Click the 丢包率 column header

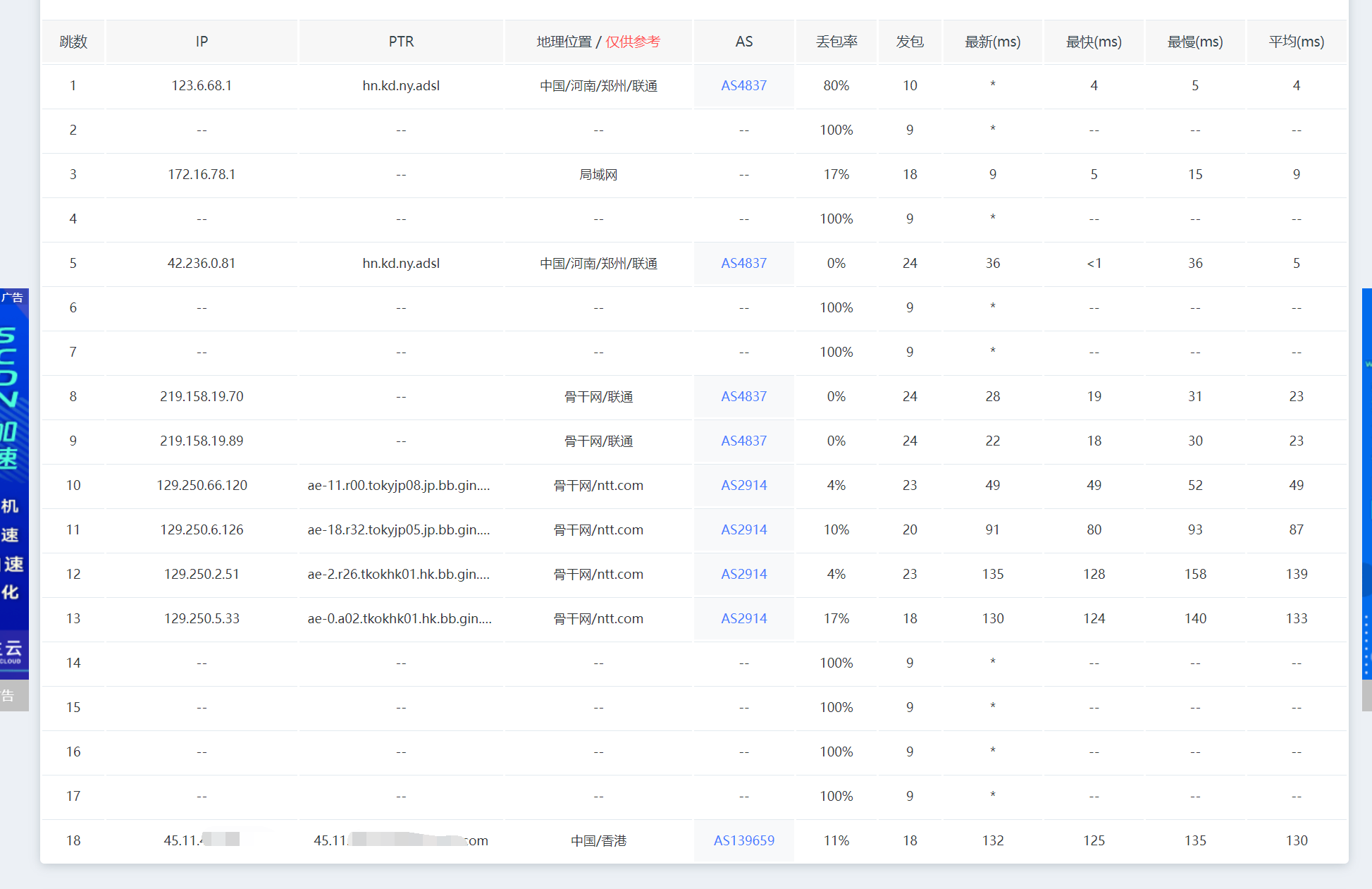point(836,42)
